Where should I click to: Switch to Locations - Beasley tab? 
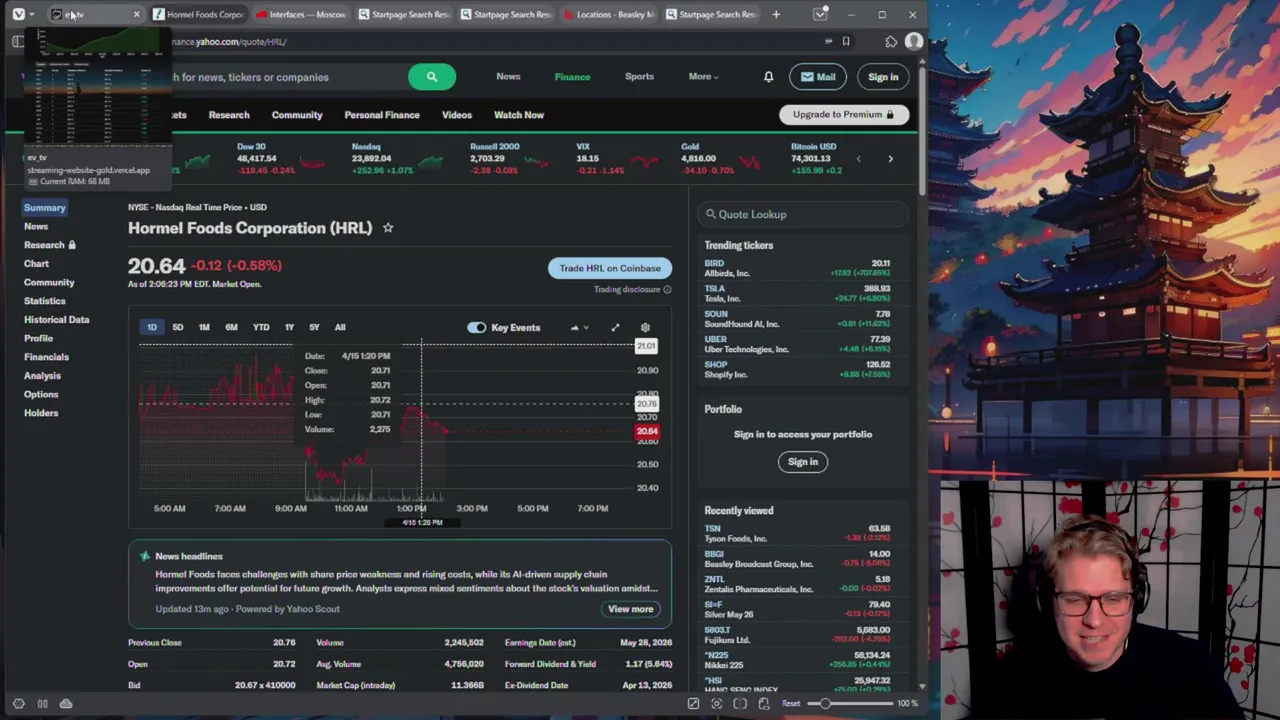click(x=607, y=14)
